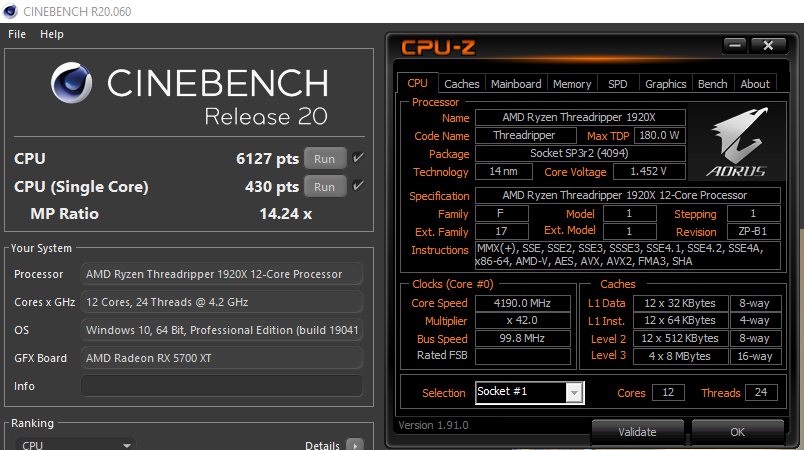Click the Level 2 value 12 x 512 KBytes

[x=680, y=338]
